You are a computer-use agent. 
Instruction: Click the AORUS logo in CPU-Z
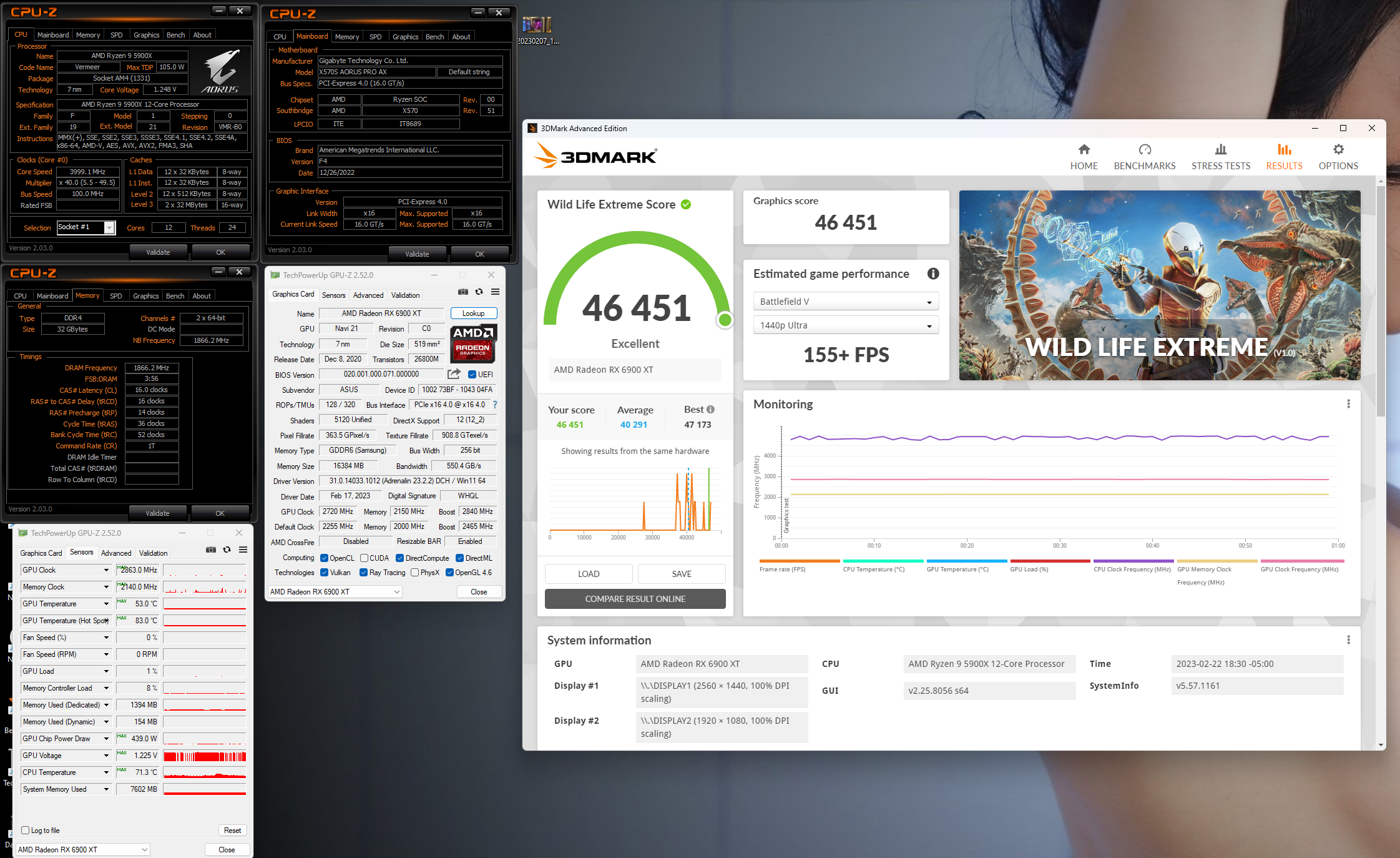(220, 71)
